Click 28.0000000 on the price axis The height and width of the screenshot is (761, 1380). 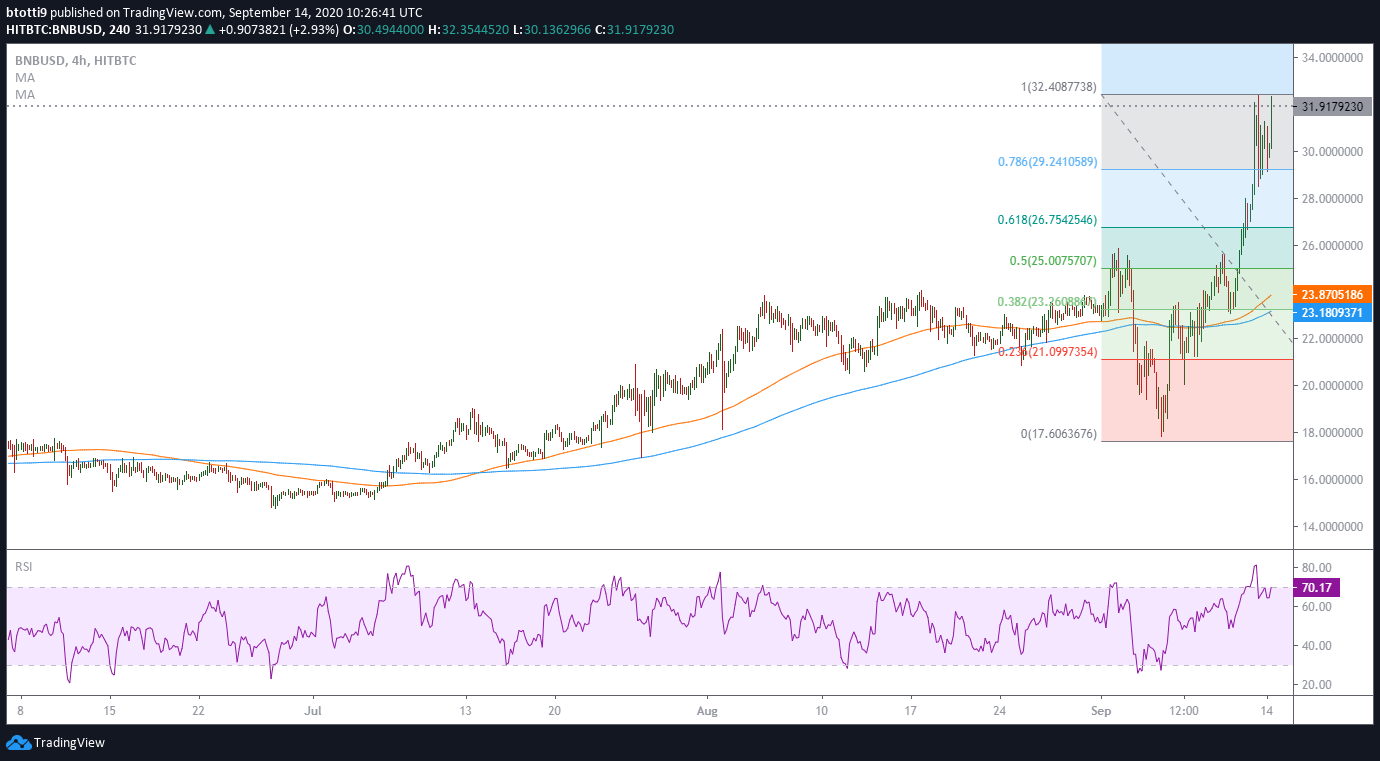click(x=1333, y=199)
